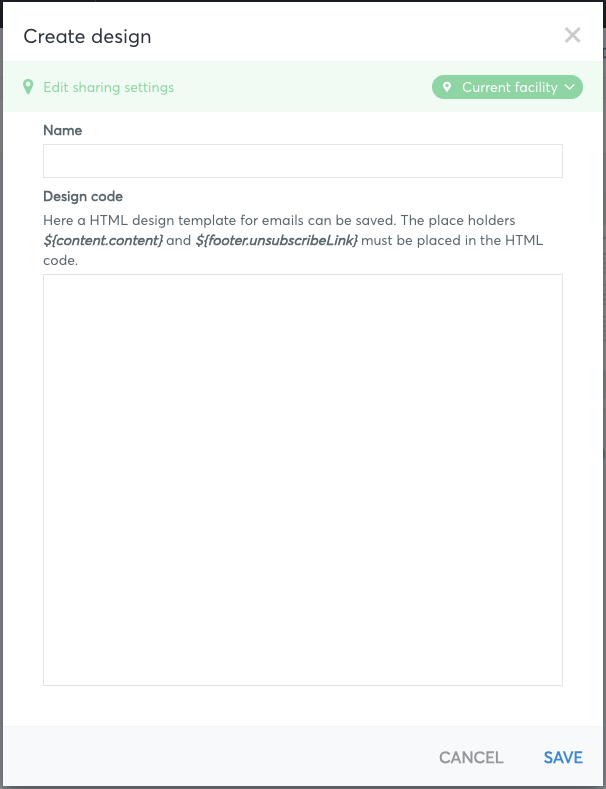Close the Create design dialog
Viewport: 606px width, 789px height.
click(572, 36)
